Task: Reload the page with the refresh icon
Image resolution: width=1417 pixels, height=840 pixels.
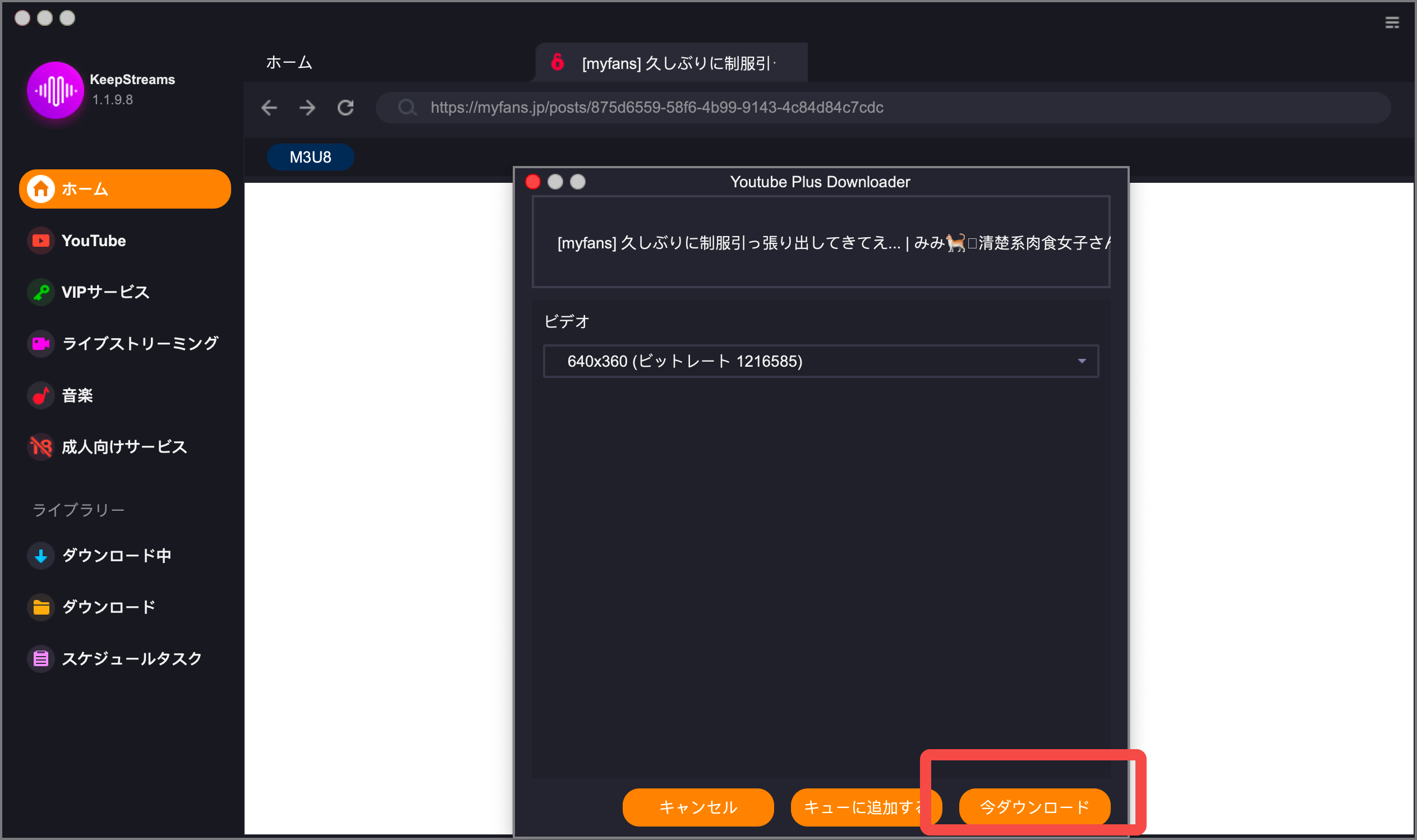Action: click(346, 108)
